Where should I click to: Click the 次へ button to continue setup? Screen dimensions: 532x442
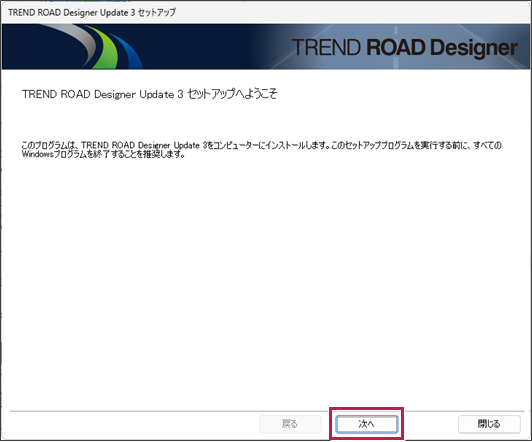tap(366, 424)
